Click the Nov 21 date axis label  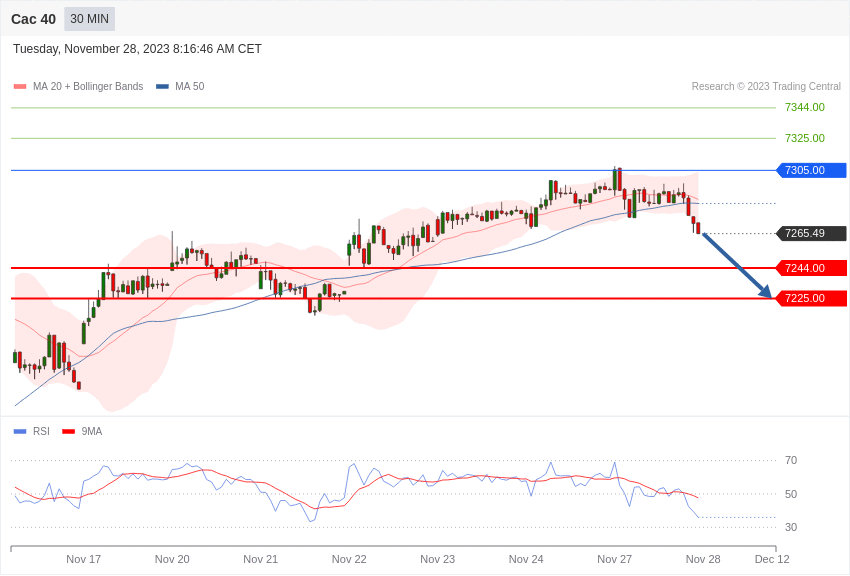pyautogui.click(x=260, y=559)
